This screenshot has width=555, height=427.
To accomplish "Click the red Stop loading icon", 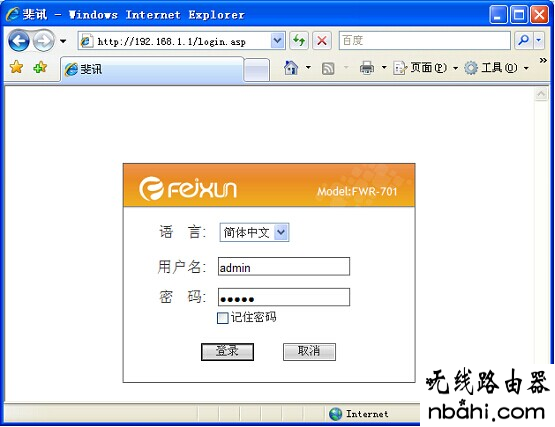I will [x=322, y=41].
